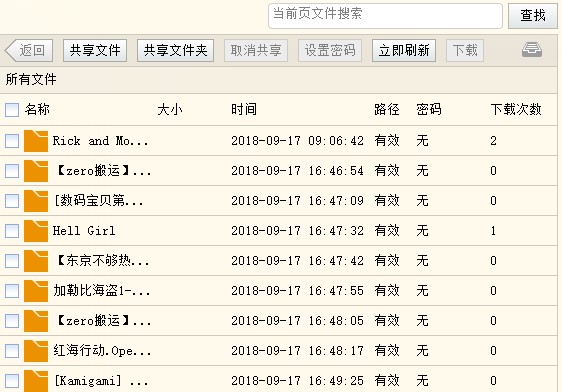
Task: Check the [Kamigami] ... row checkbox
Action: (12, 381)
